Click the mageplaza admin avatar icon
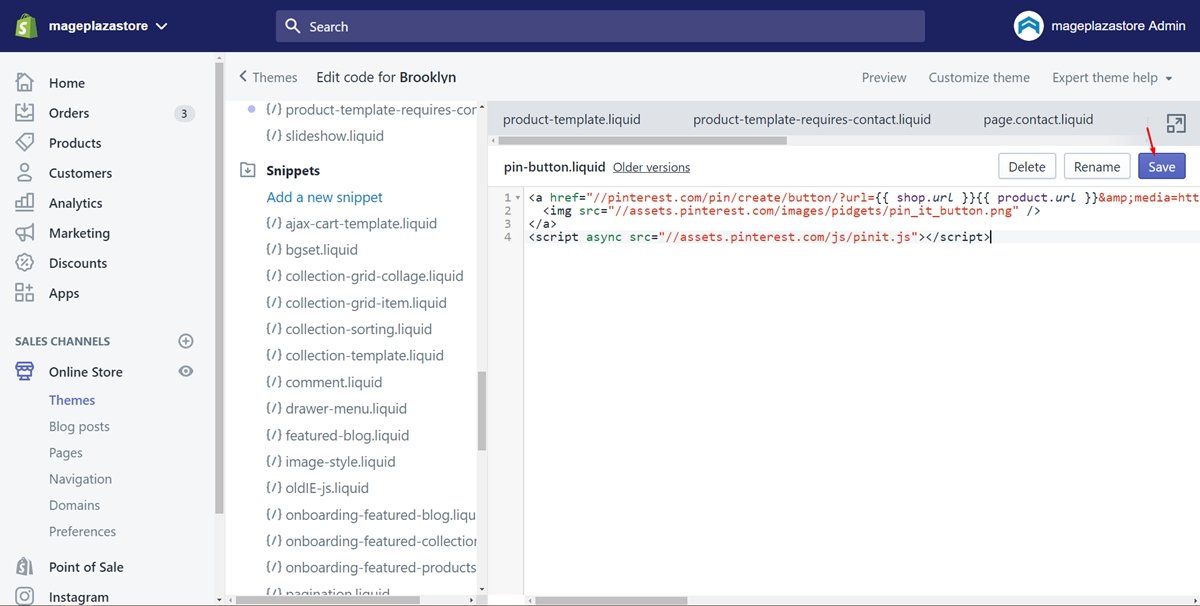Image resolution: width=1200 pixels, height=606 pixels. coord(1028,26)
